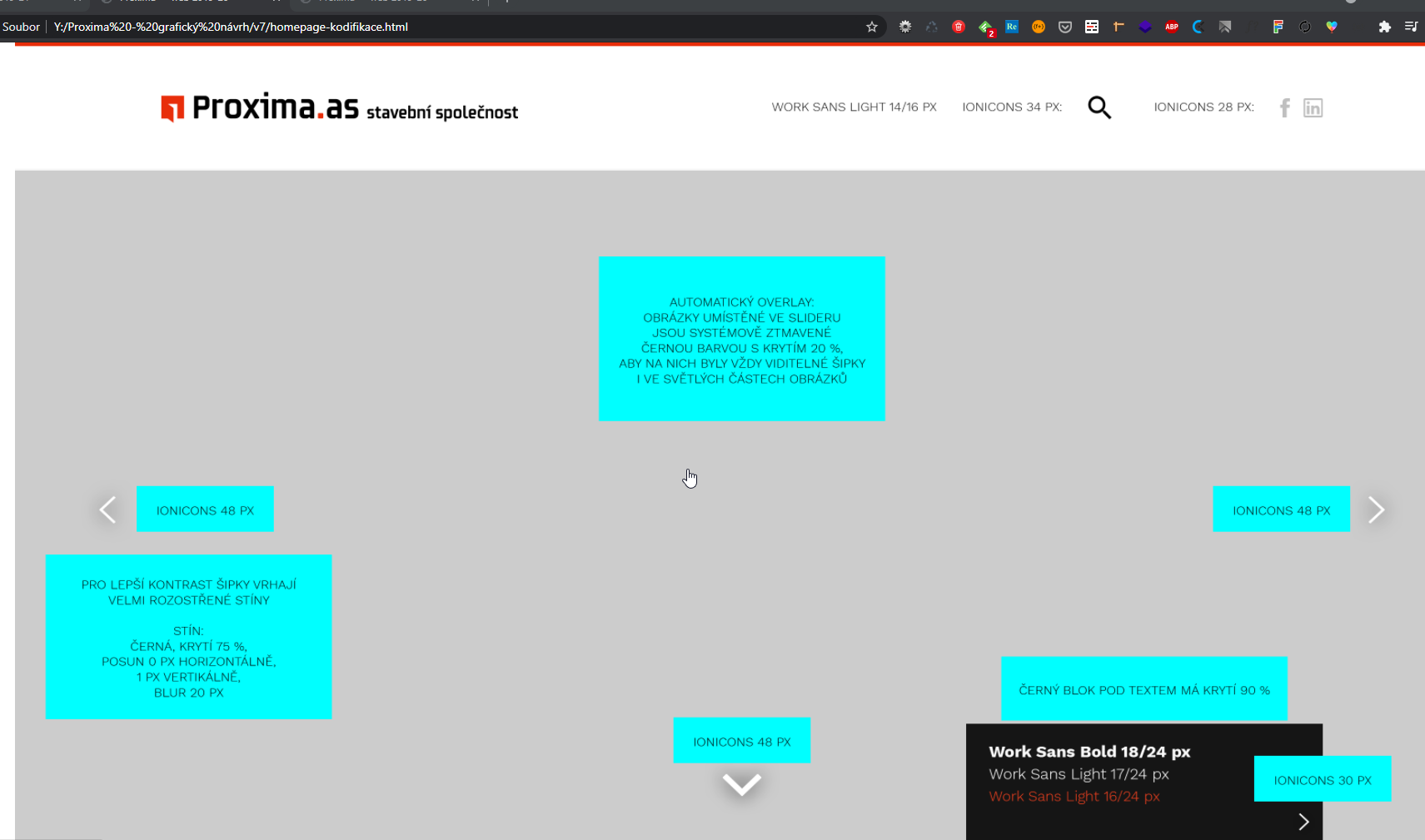Open the AdBlock Plus extension
Image resolution: width=1425 pixels, height=840 pixels.
coord(1172,27)
